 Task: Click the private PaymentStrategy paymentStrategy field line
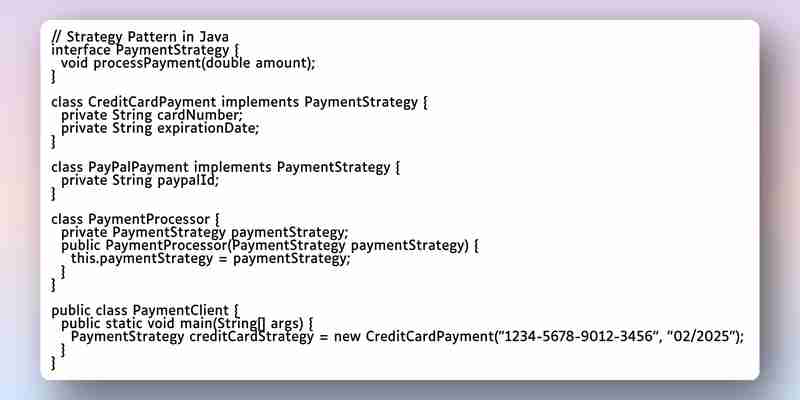point(205,233)
